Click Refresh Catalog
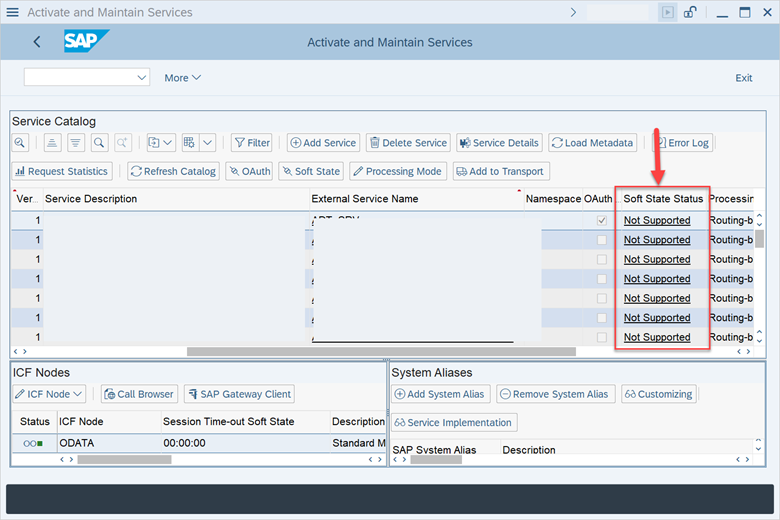Screen dimensions: 780x520 (173, 171)
